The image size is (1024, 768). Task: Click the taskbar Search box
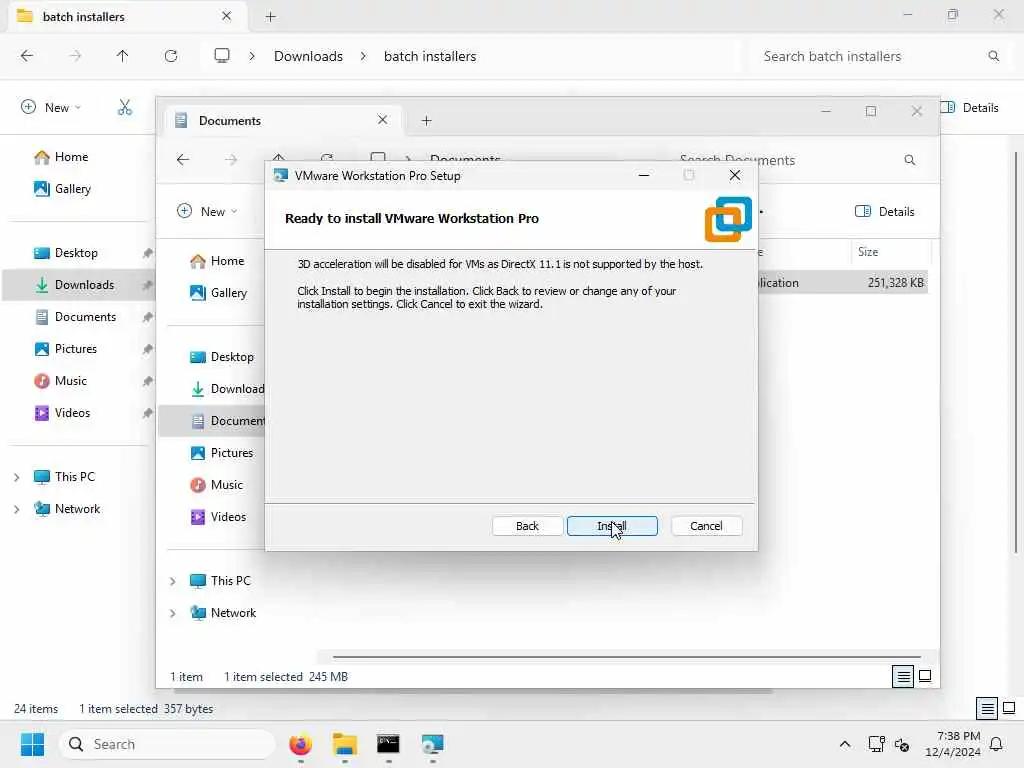(x=167, y=744)
